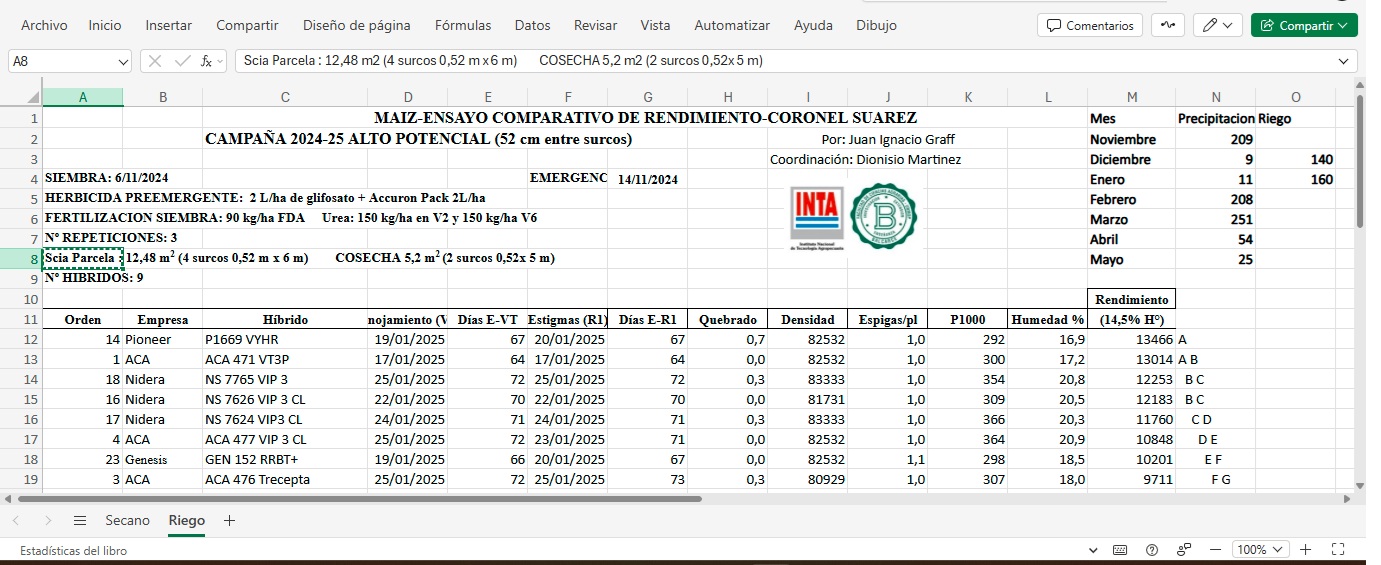The image size is (1381, 565).
Task: Add a new sheet with the plus icon
Action: [229, 521]
